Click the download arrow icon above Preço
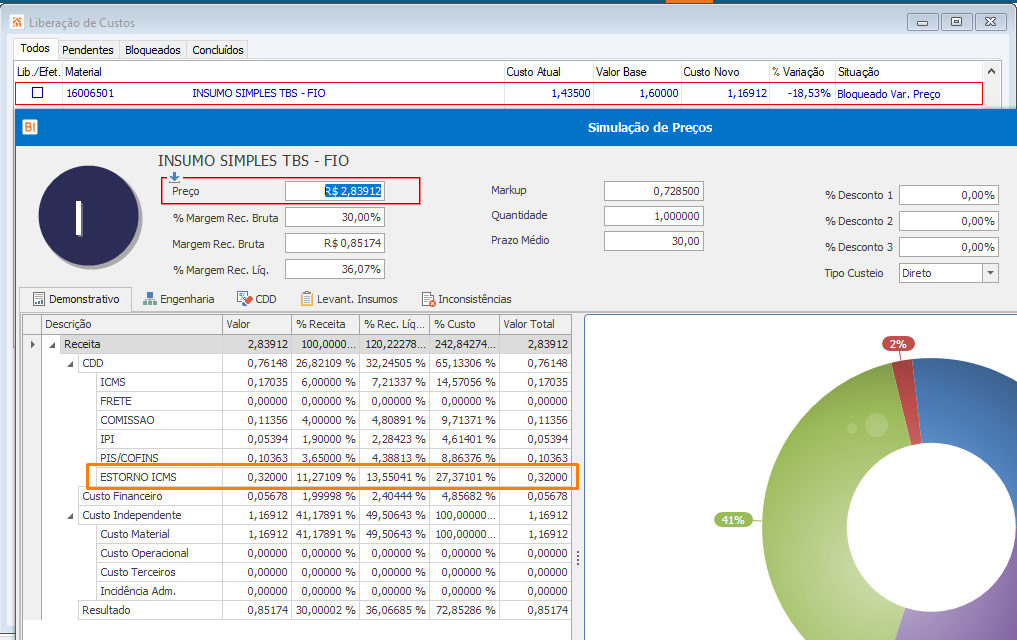 tap(174, 177)
